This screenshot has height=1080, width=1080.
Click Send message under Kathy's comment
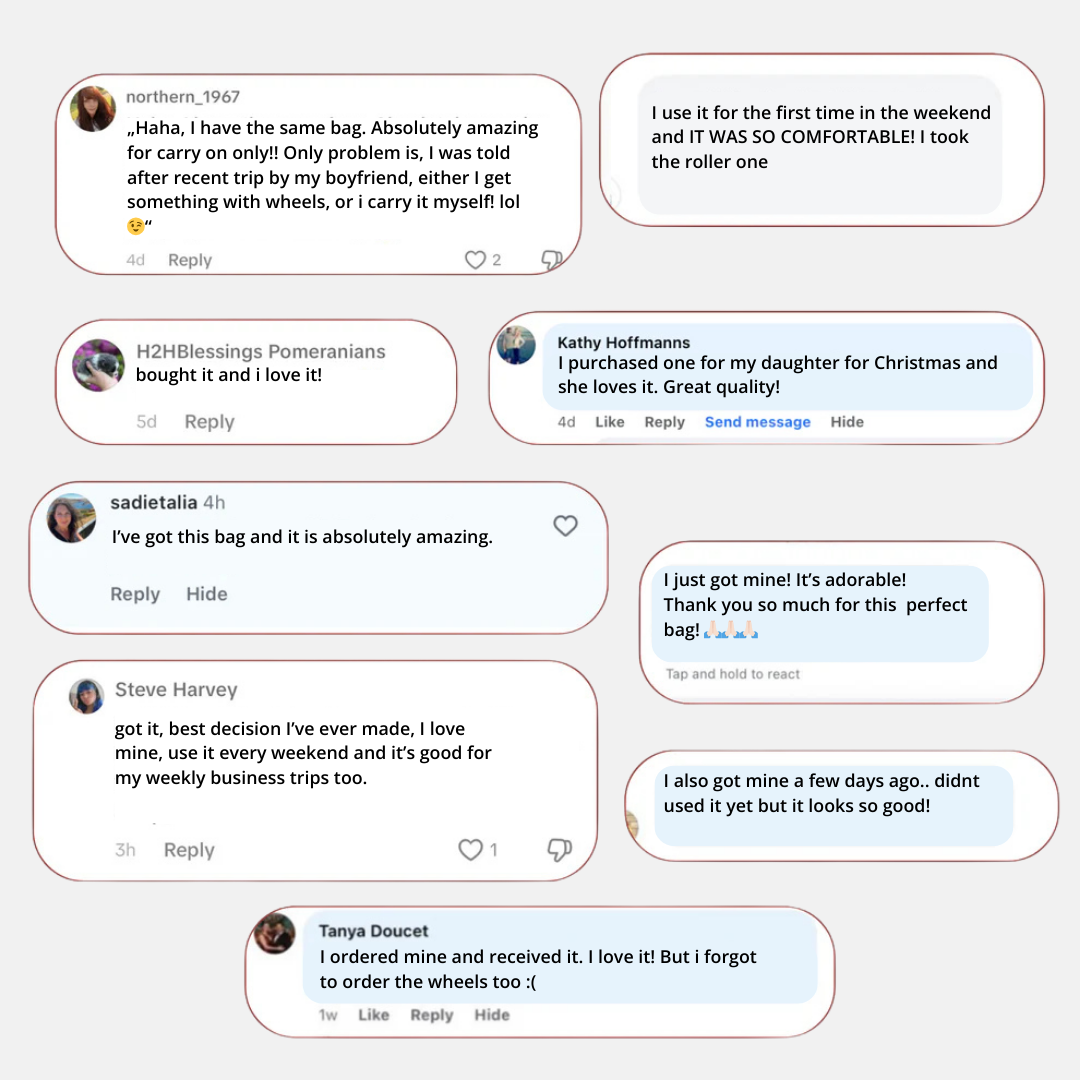click(757, 422)
